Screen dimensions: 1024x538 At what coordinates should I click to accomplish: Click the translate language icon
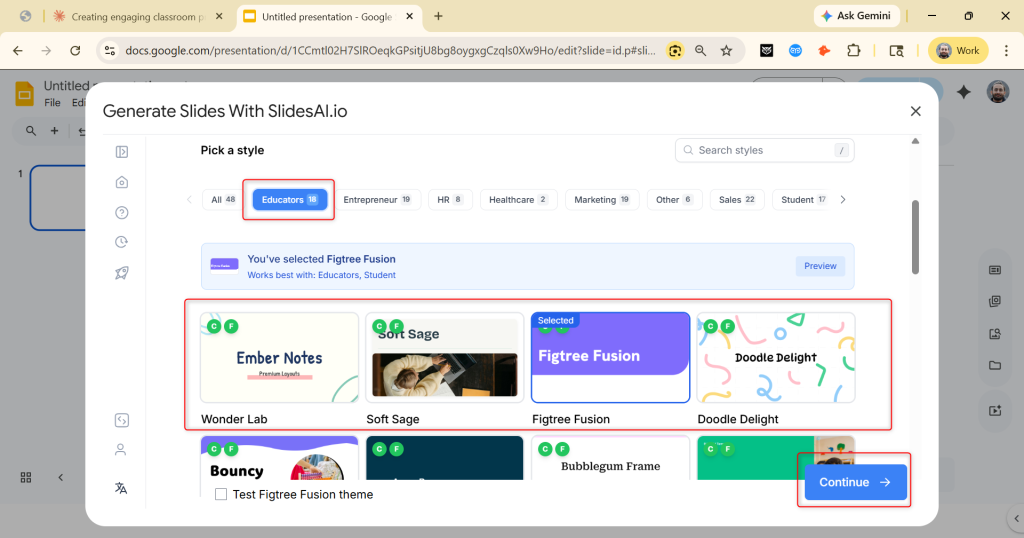click(x=121, y=488)
